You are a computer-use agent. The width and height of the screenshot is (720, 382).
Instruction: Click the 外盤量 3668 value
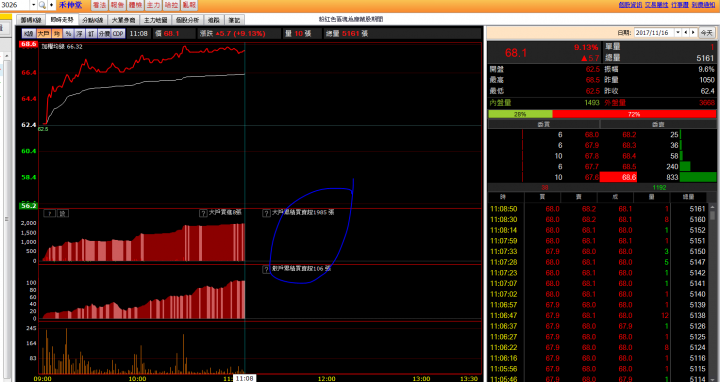(x=706, y=103)
